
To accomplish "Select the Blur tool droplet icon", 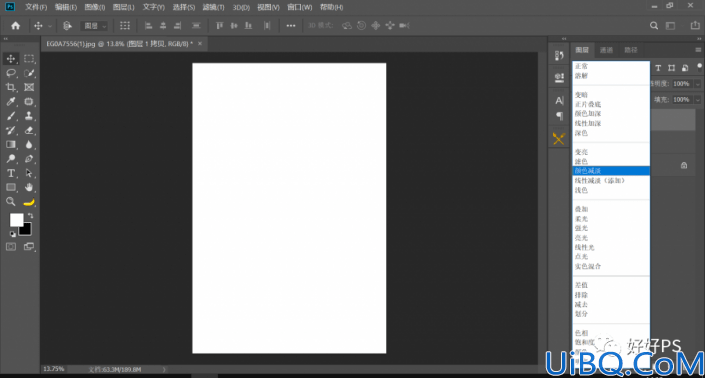I will pyautogui.click(x=29, y=145).
